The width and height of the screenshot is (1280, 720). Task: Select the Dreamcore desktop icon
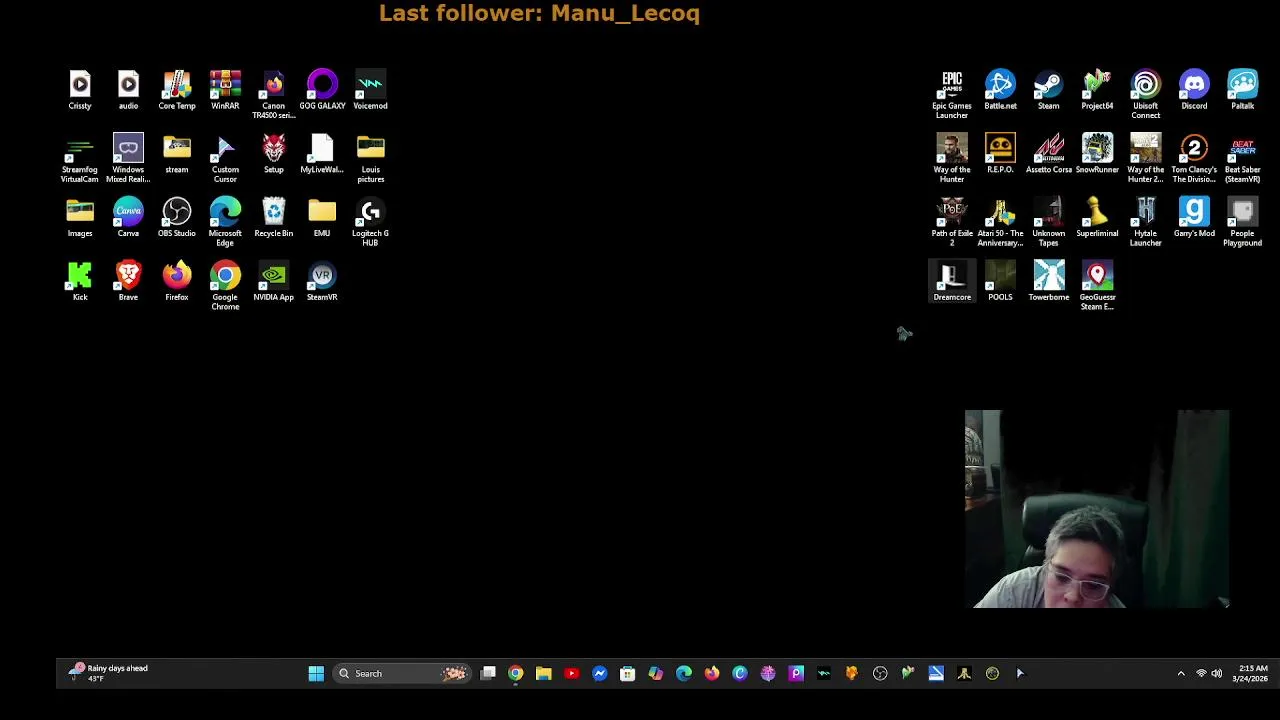point(952,282)
